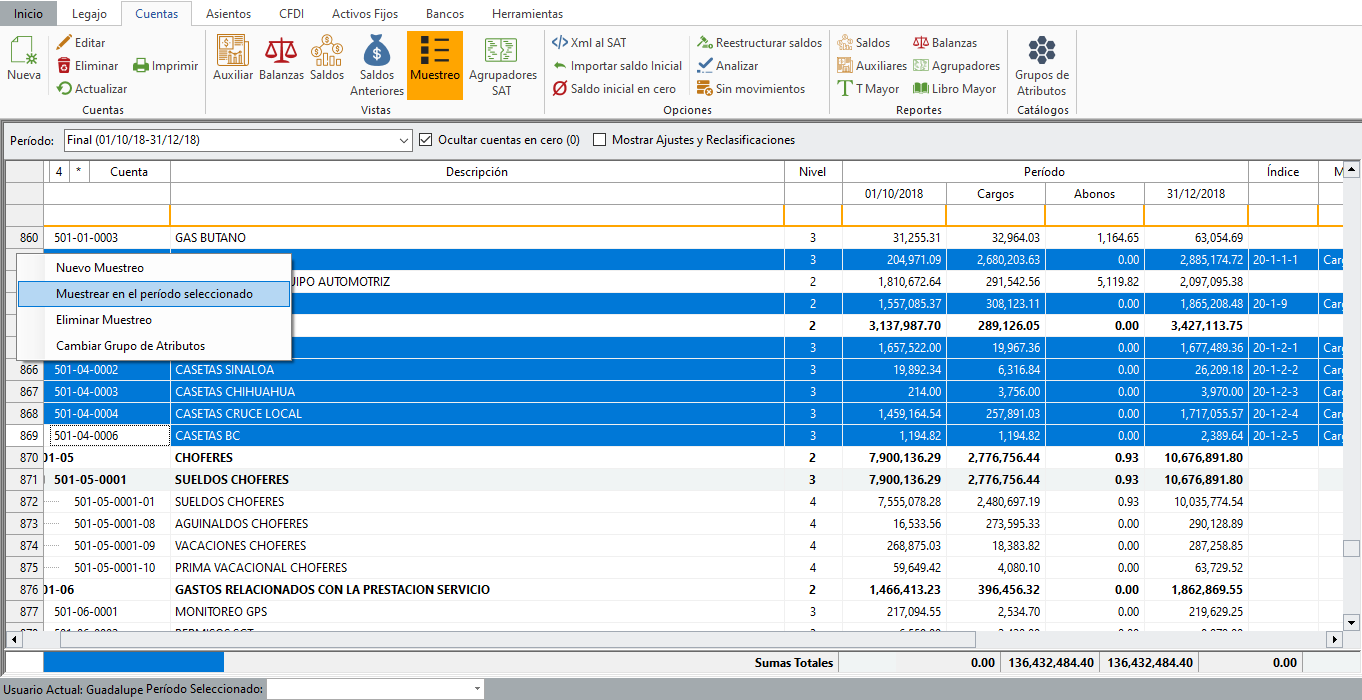This screenshot has width=1362, height=700.
Task: Enable Mostrar Ajustes y Reclasificaciones
Action: pyautogui.click(x=600, y=140)
